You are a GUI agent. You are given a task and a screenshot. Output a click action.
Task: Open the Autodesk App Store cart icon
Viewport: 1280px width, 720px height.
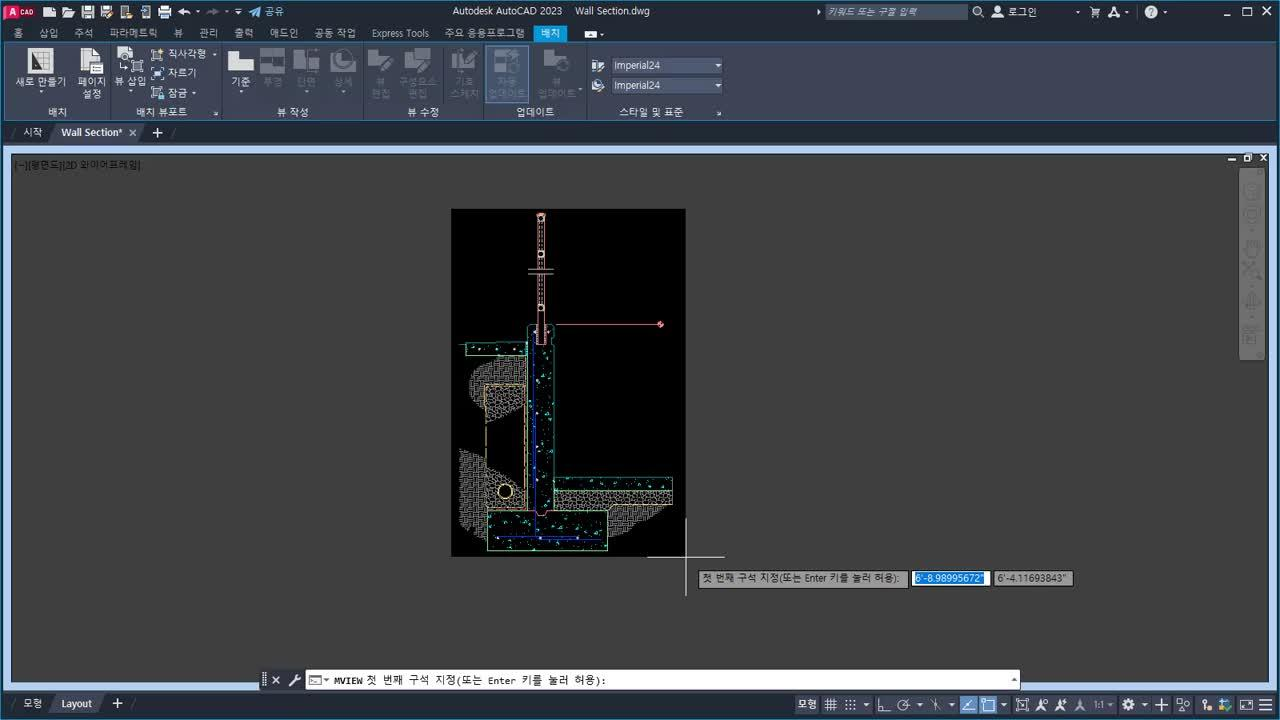(1095, 12)
